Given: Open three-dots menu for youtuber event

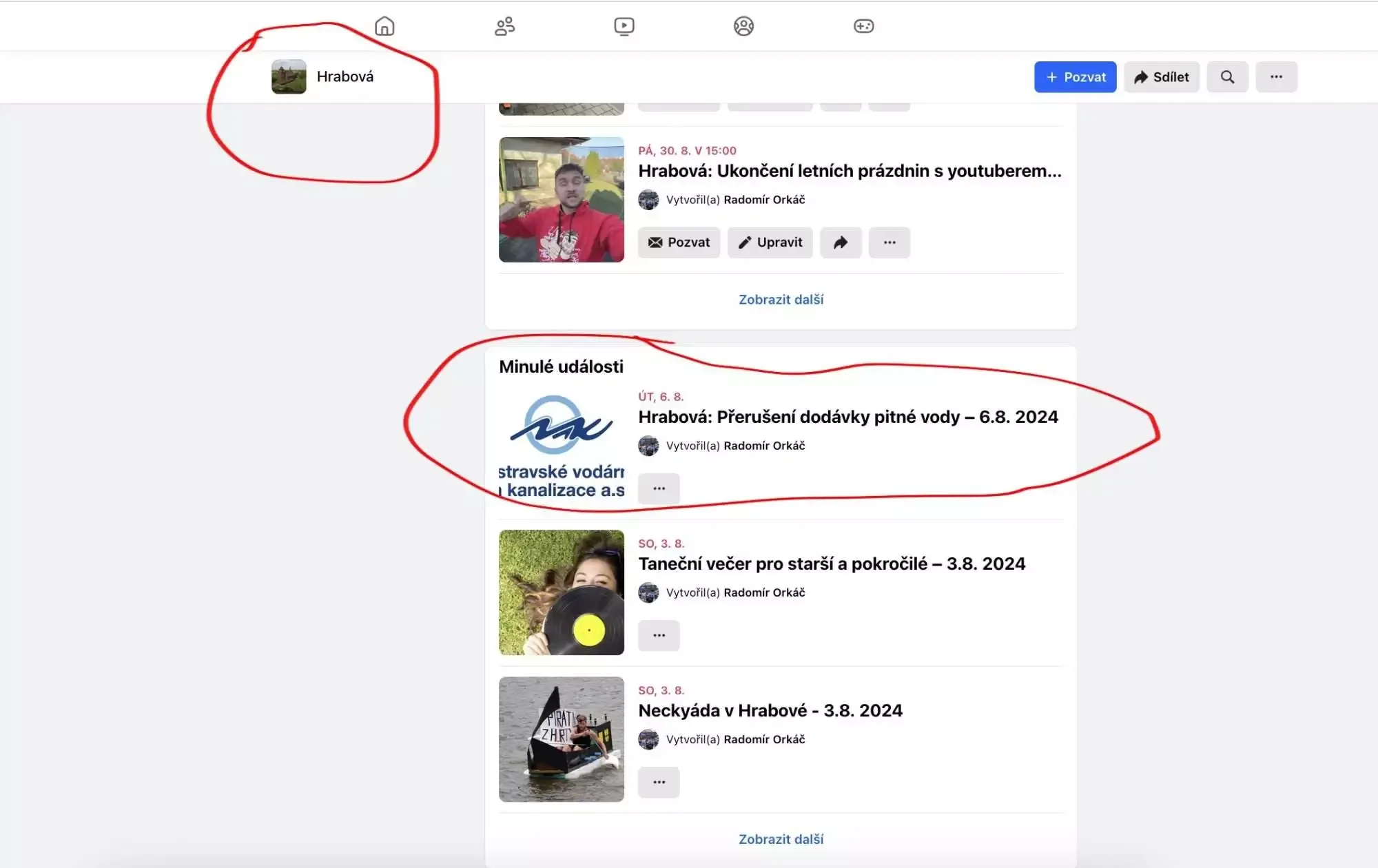Looking at the screenshot, I should point(889,242).
